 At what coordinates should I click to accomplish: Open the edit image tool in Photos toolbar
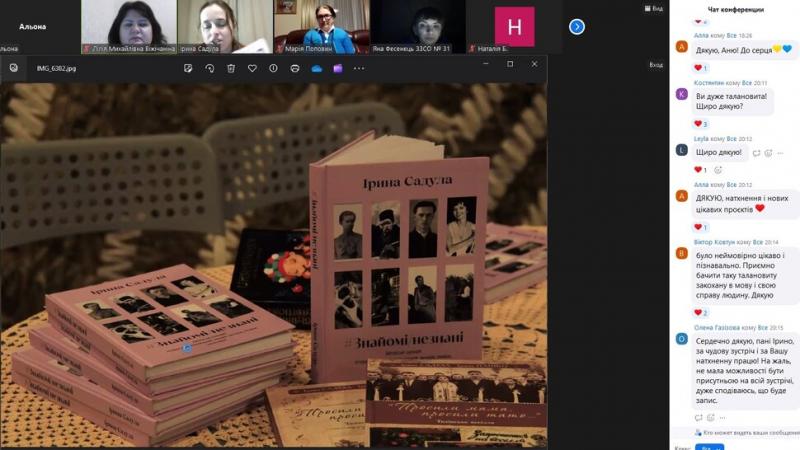(x=188, y=68)
